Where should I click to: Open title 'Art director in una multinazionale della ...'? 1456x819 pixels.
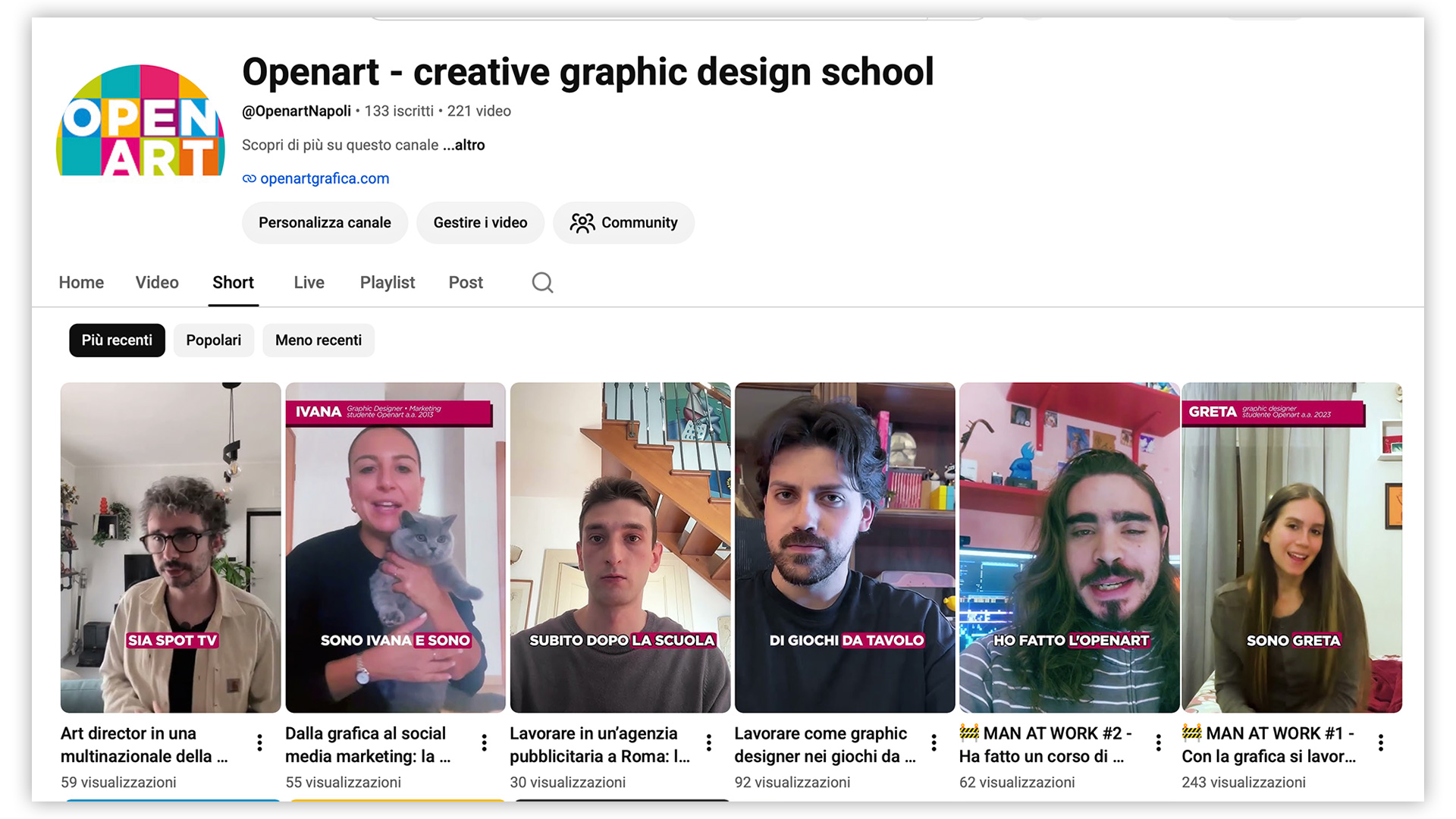click(x=144, y=745)
